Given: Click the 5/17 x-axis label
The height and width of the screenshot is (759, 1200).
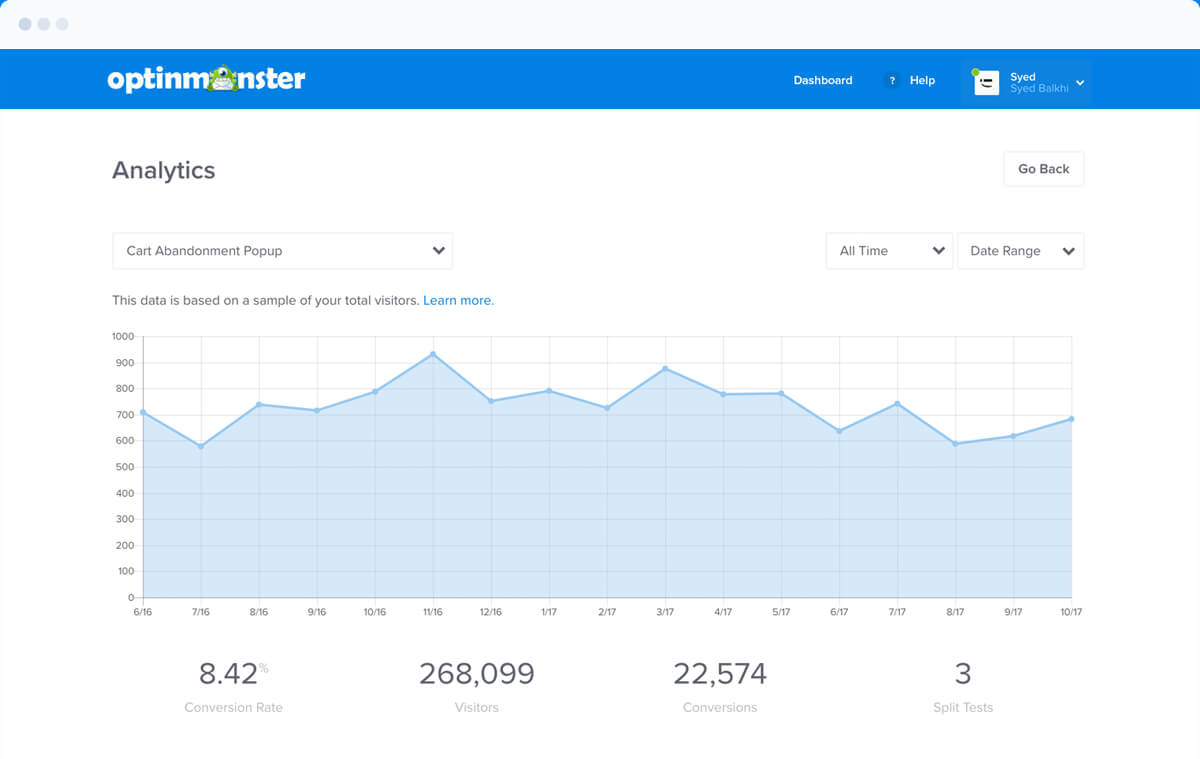Looking at the screenshot, I should pos(781,612).
